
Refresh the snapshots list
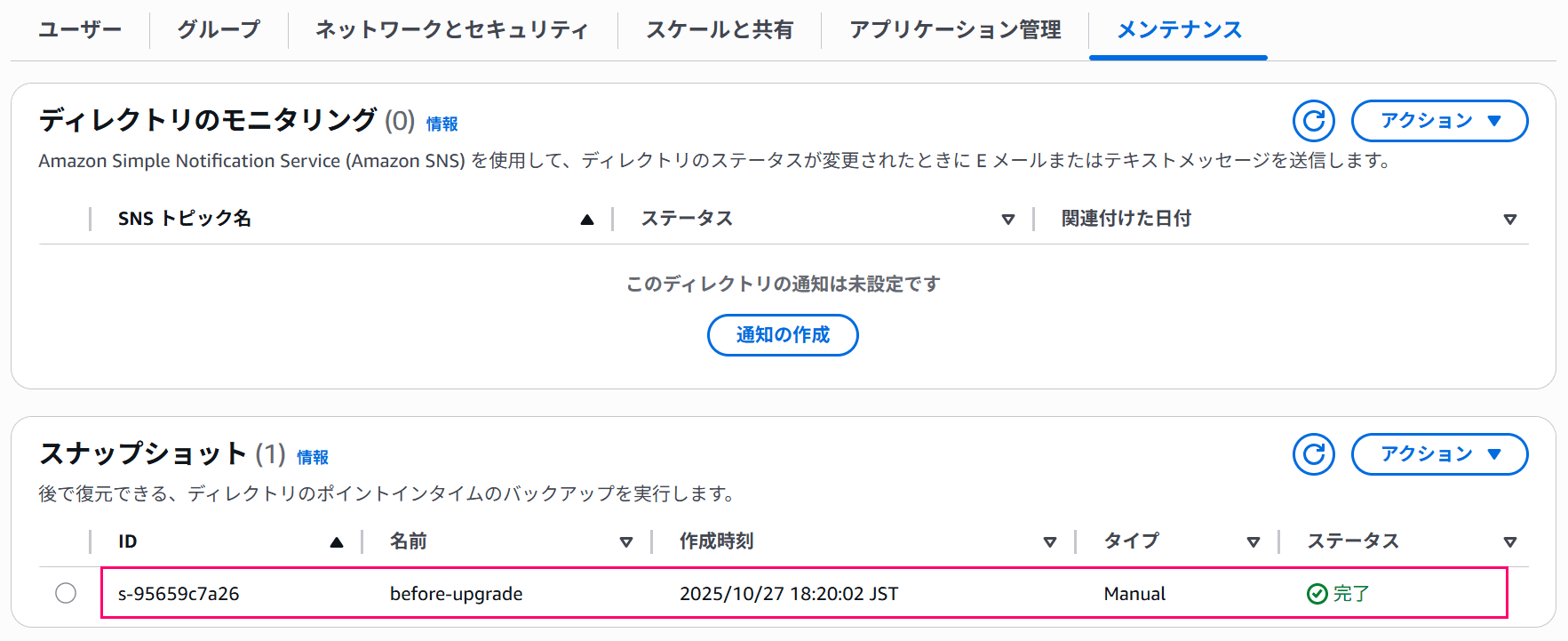click(1313, 454)
